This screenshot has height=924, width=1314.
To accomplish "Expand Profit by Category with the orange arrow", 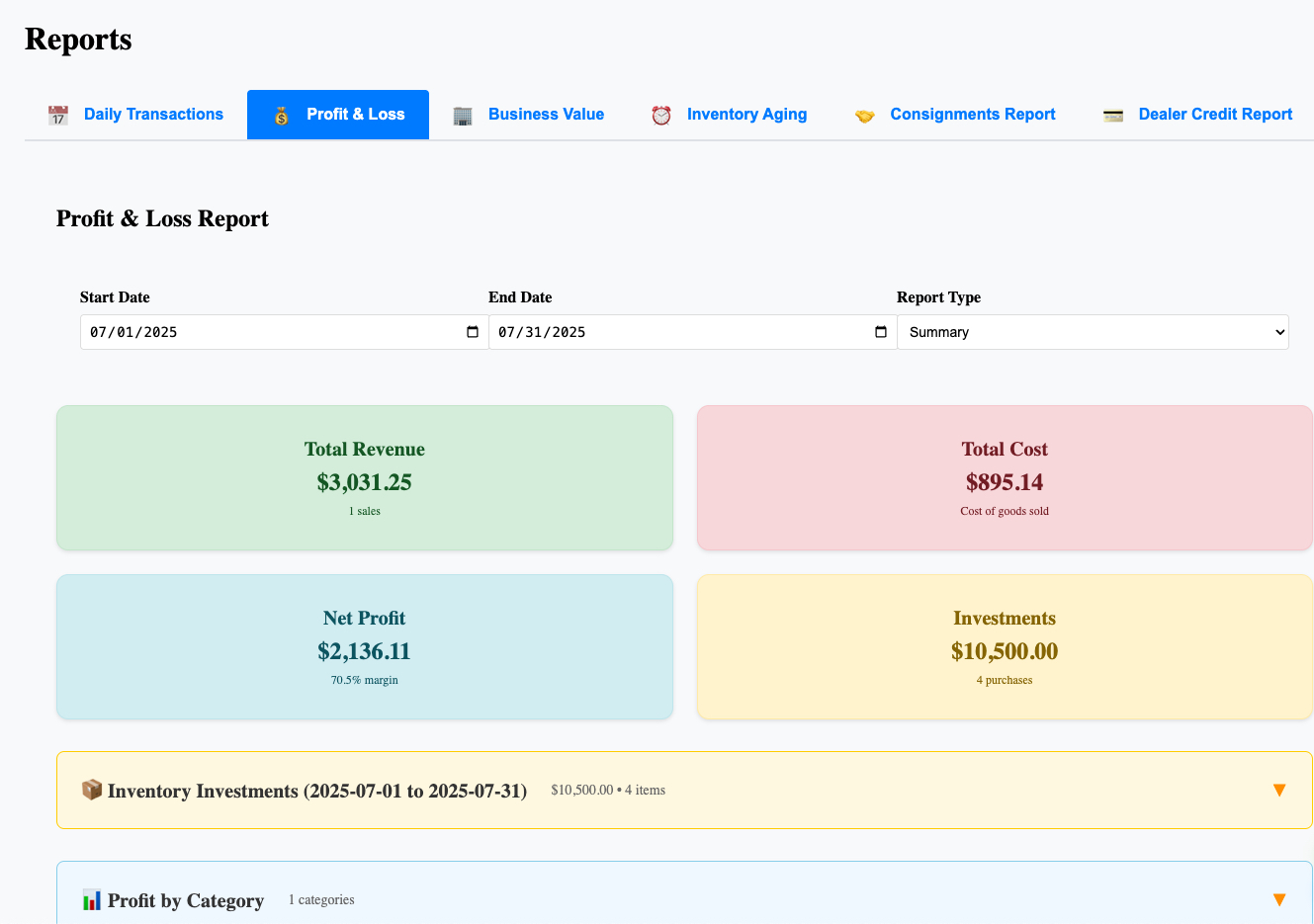I will [1279, 899].
